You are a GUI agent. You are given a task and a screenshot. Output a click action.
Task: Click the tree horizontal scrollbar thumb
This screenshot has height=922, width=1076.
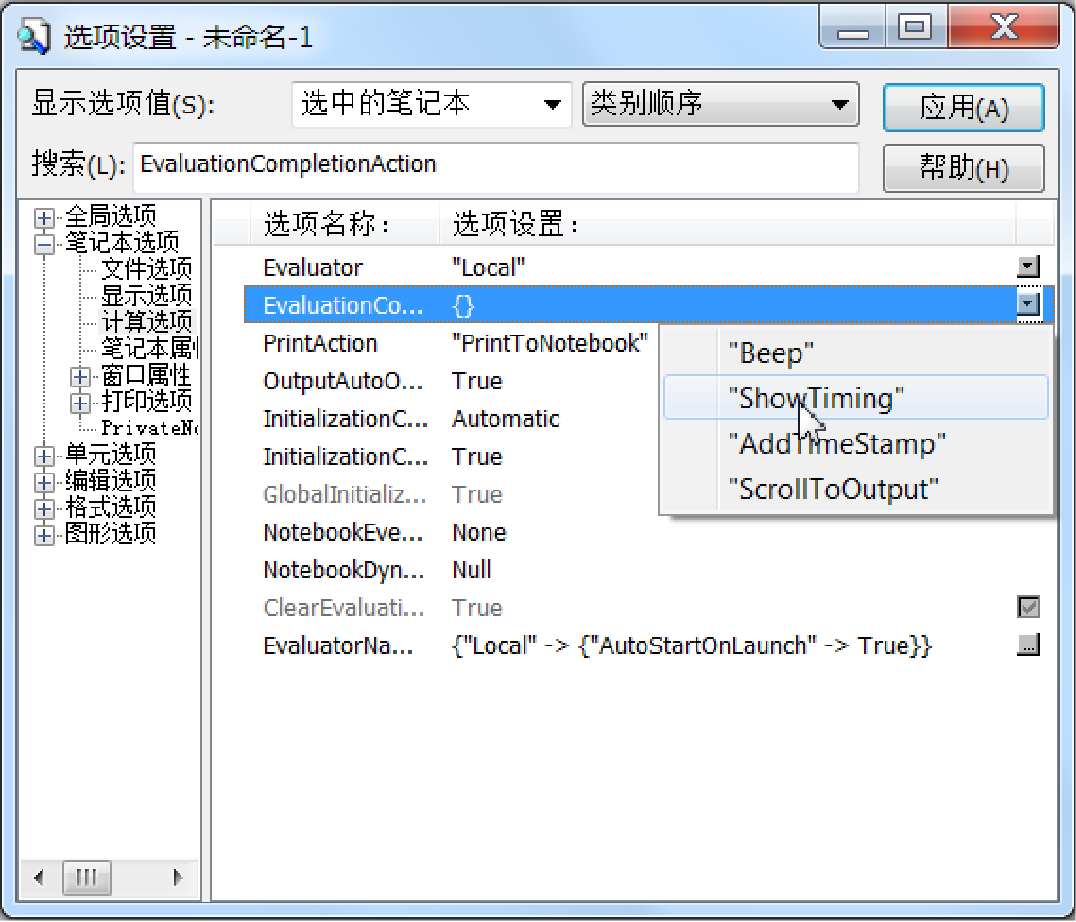[86, 877]
